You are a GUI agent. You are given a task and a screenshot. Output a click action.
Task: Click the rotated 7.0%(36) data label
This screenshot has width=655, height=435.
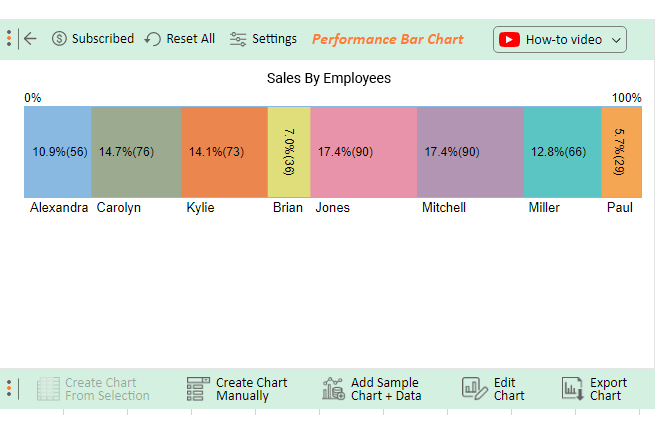pyautogui.click(x=289, y=152)
